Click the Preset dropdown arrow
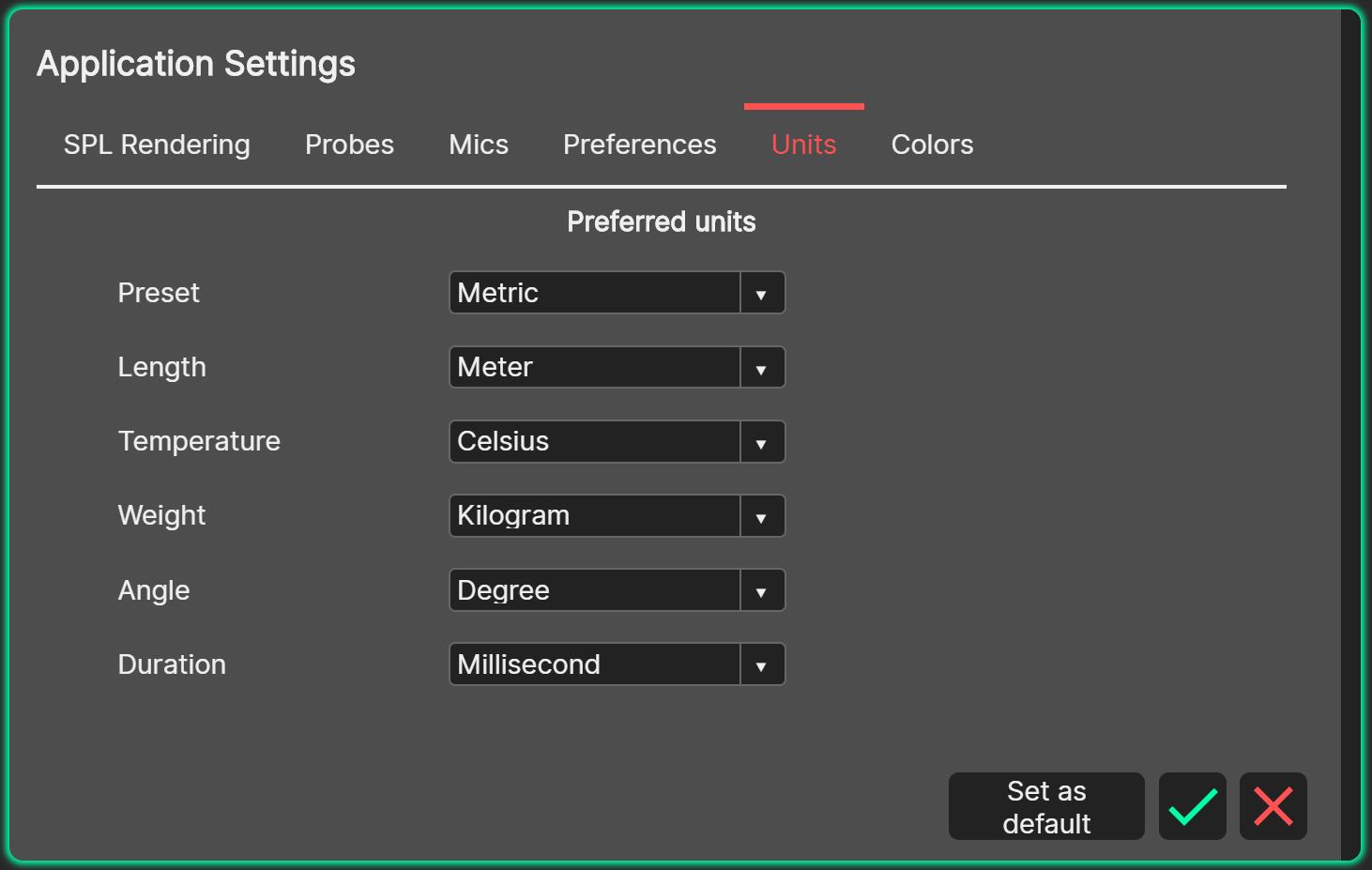The height and width of the screenshot is (870, 1372). pyautogui.click(x=761, y=292)
